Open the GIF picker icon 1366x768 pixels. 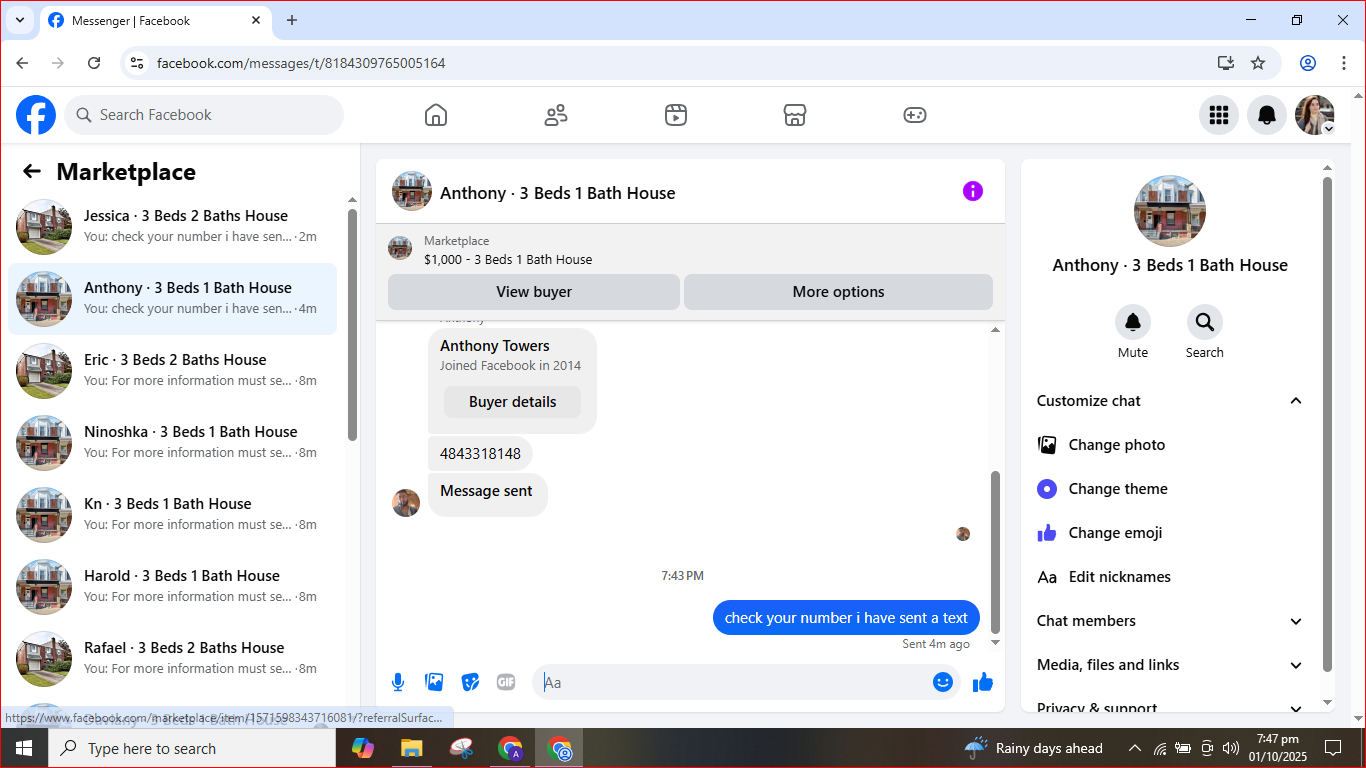506,682
